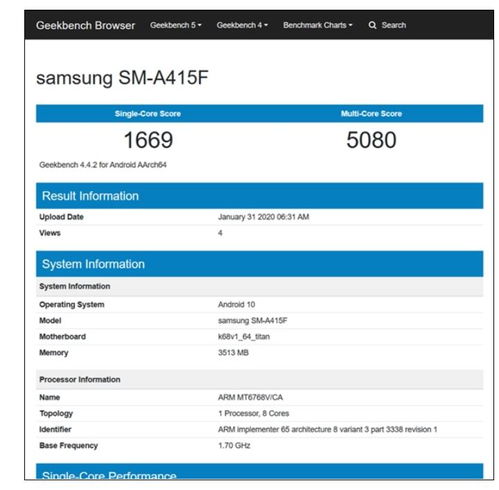The width and height of the screenshot is (499, 490).
Task: Select the processor name ARM MT6768V/CA
Action: click(250, 397)
